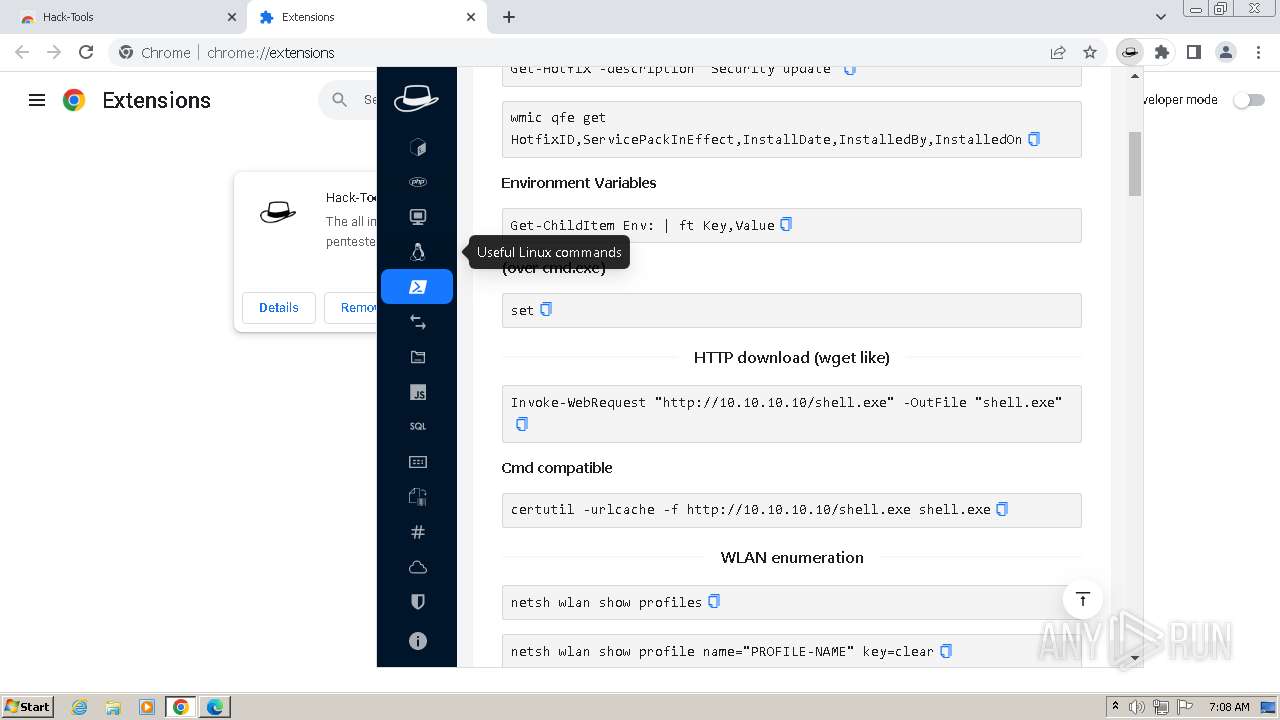Viewport: 1280px width, 720px height.
Task: Open the obfuscated files sidebar icon
Action: coord(418,497)
